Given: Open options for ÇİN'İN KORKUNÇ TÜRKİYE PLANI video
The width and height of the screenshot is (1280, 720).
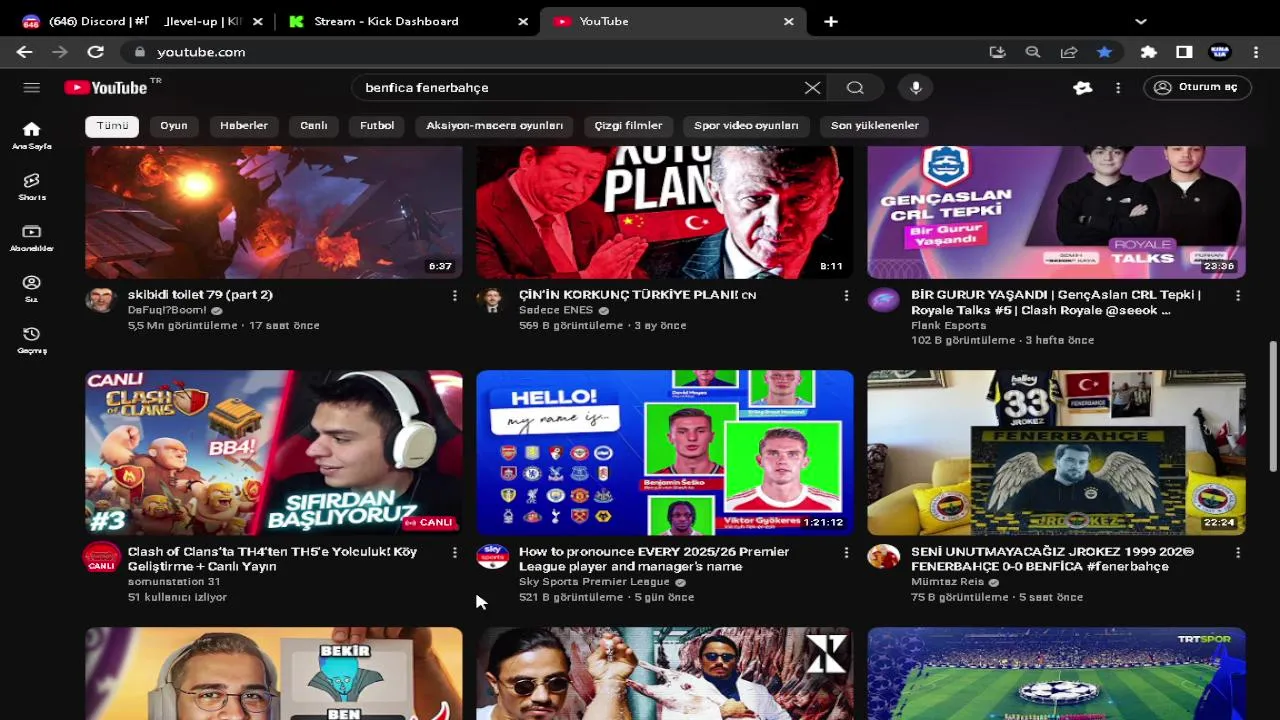Looking at the screenshot, I should point(846,296).
